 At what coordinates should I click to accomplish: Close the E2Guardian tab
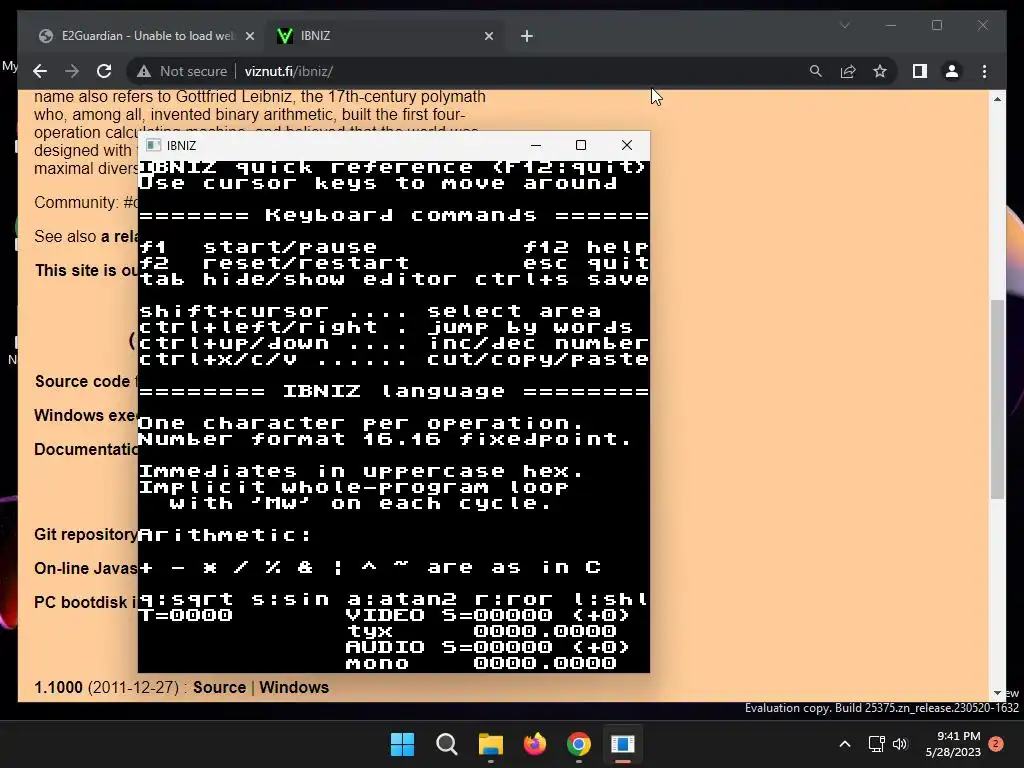[249, 36]
